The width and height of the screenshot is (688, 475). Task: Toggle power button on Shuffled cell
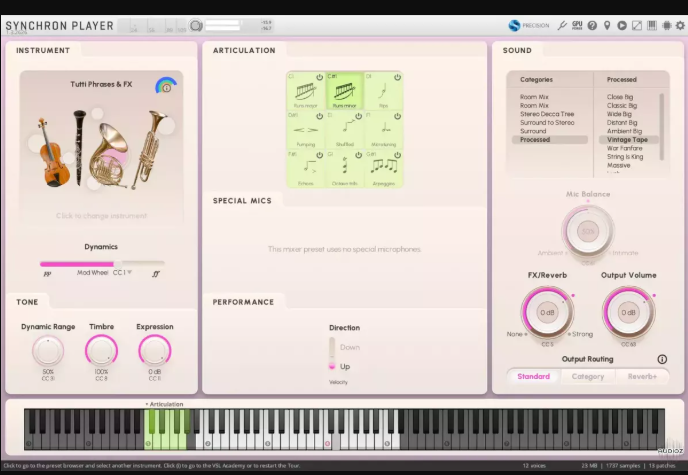coord(358,116)
